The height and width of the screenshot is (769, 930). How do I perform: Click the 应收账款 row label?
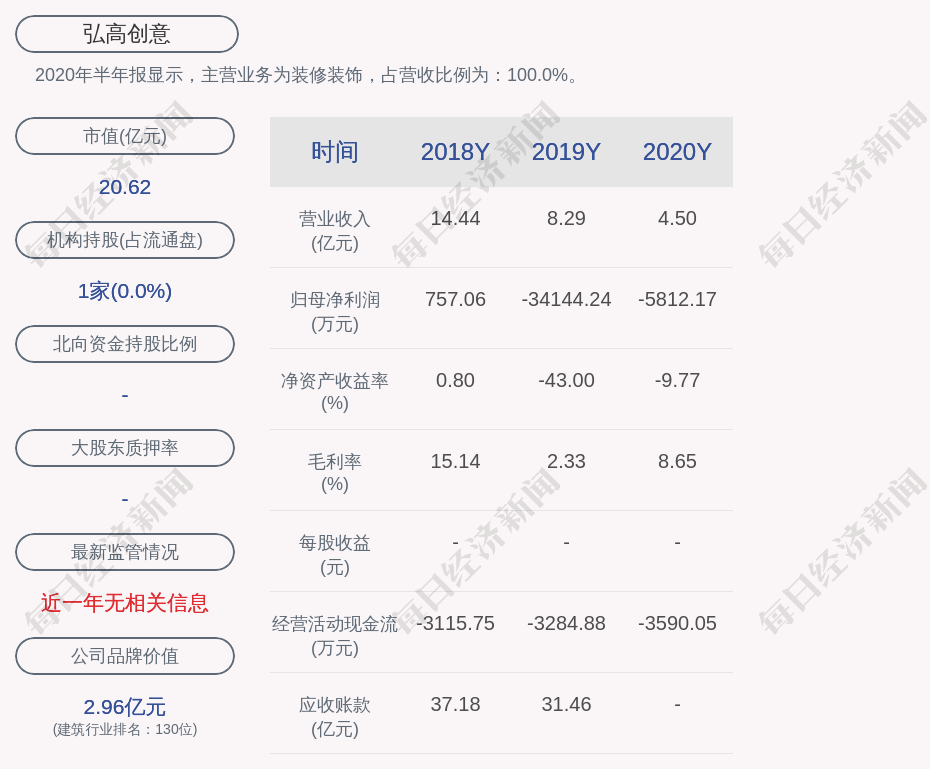point(335,716)
